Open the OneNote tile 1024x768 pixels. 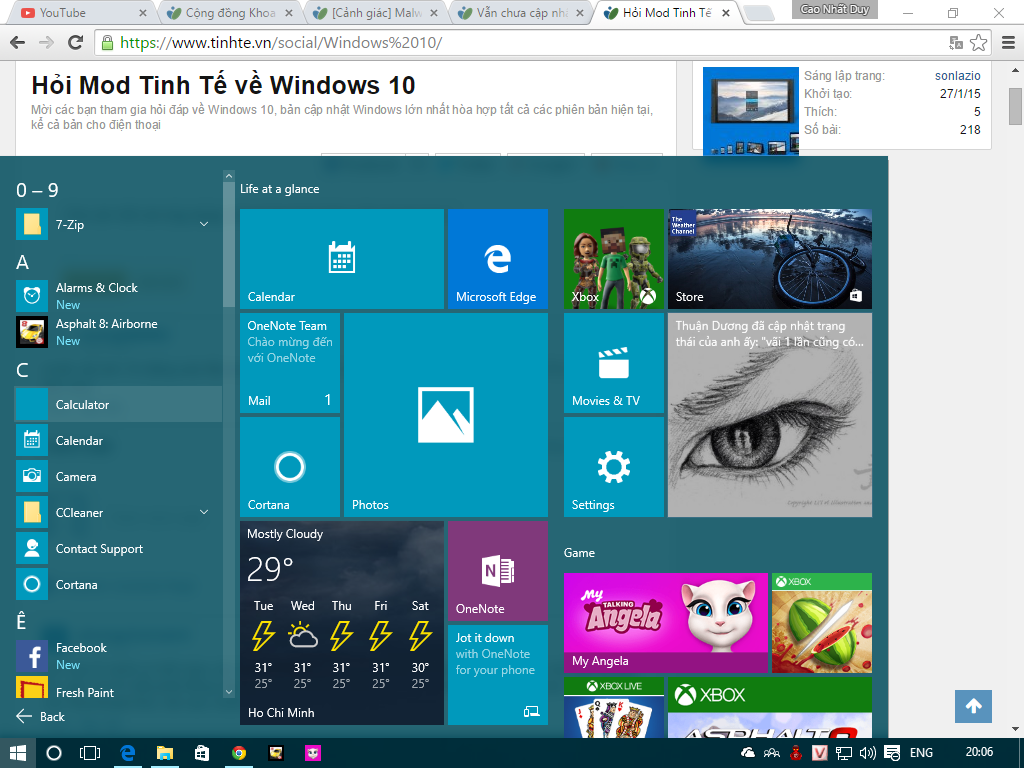(x=497, y=571)
